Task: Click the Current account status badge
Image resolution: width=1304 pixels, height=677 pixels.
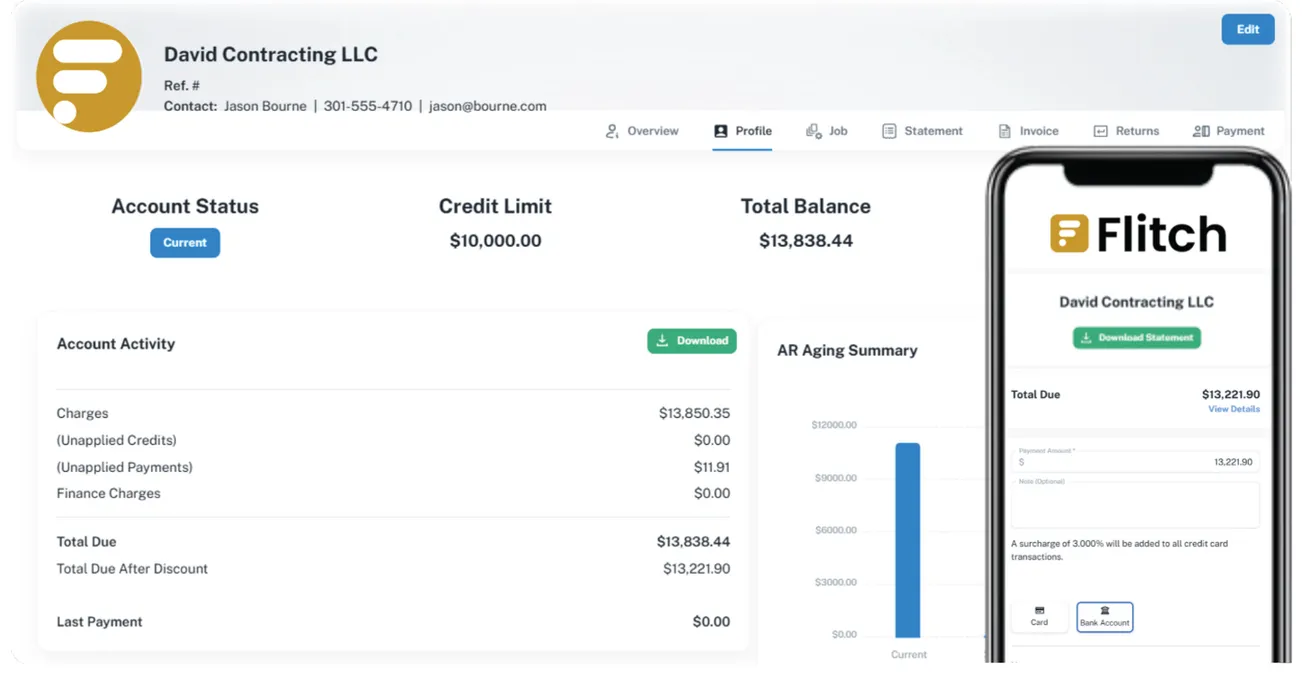Action: (x=184, y=242)
